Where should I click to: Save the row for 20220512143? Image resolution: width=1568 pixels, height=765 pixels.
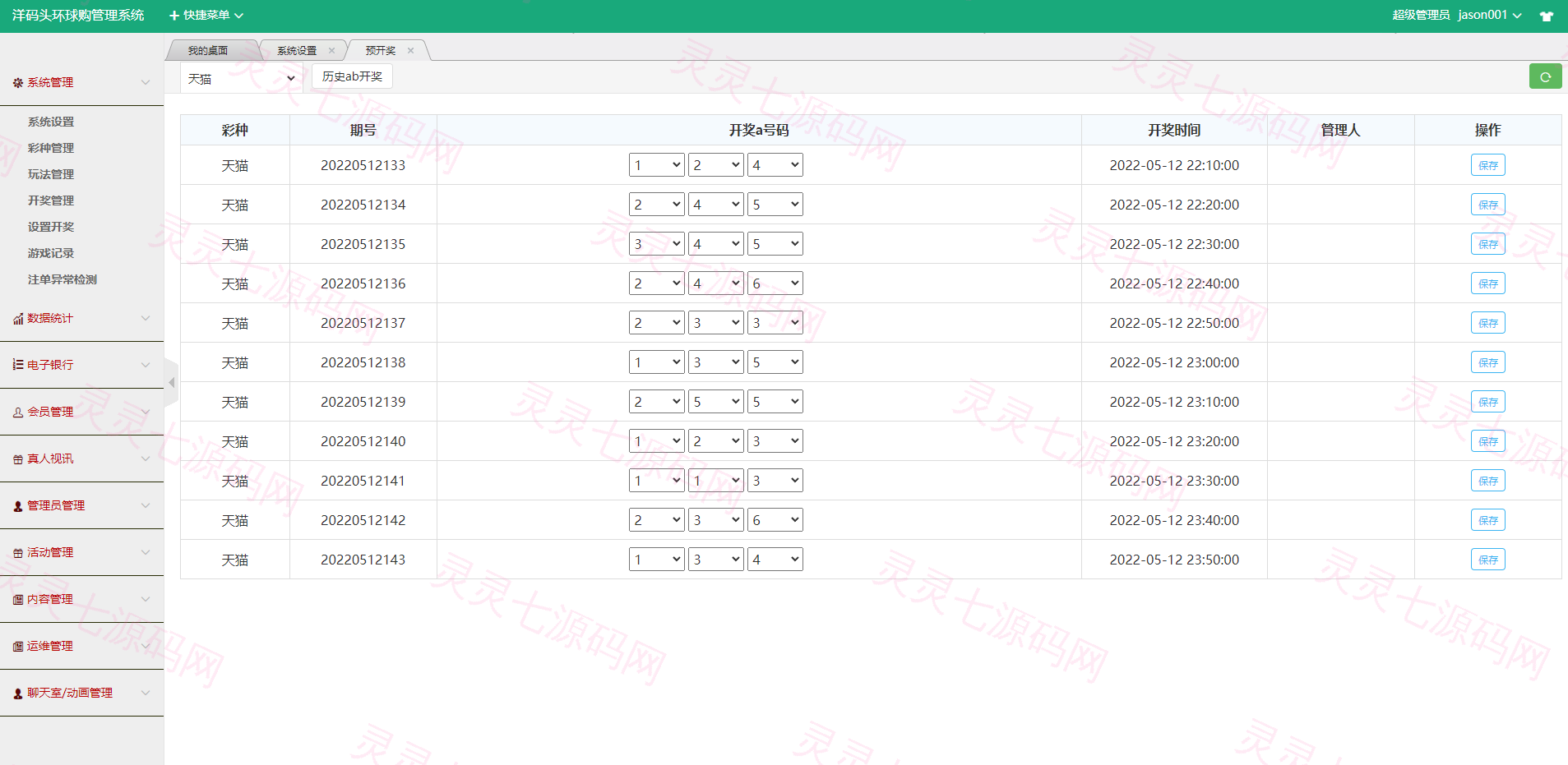click(1488, 560)
